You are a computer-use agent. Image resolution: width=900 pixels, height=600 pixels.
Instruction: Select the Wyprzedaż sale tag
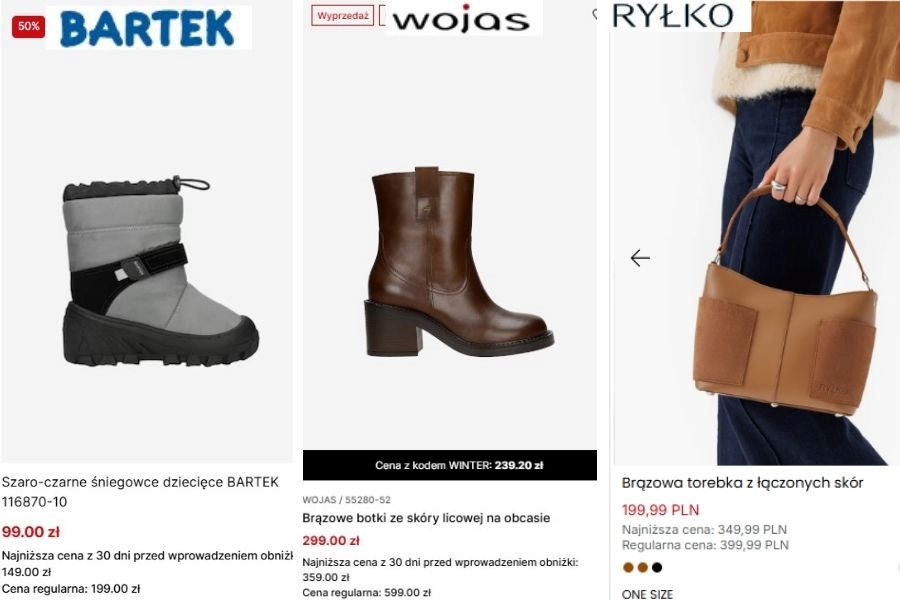point(342,16)
